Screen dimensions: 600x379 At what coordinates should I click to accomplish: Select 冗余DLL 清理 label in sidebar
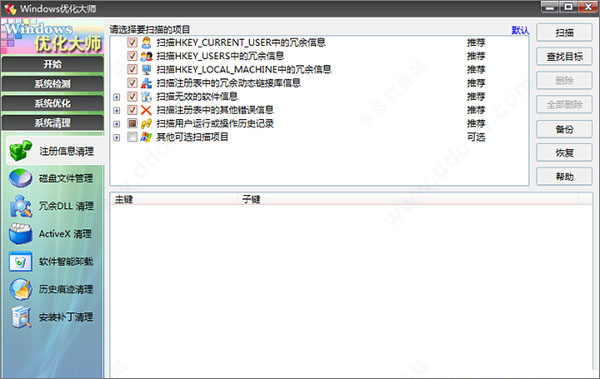(x=66, y=206)
